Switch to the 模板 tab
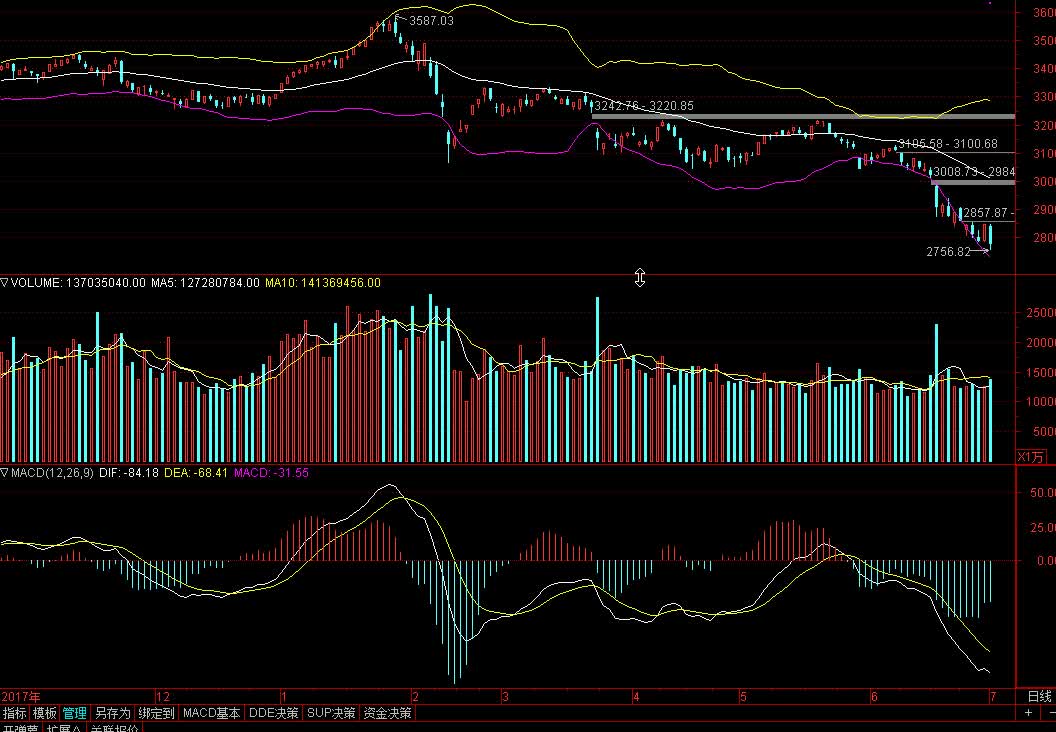The width and height of the screenshot is (1056, 732). [x=45, y=713]
